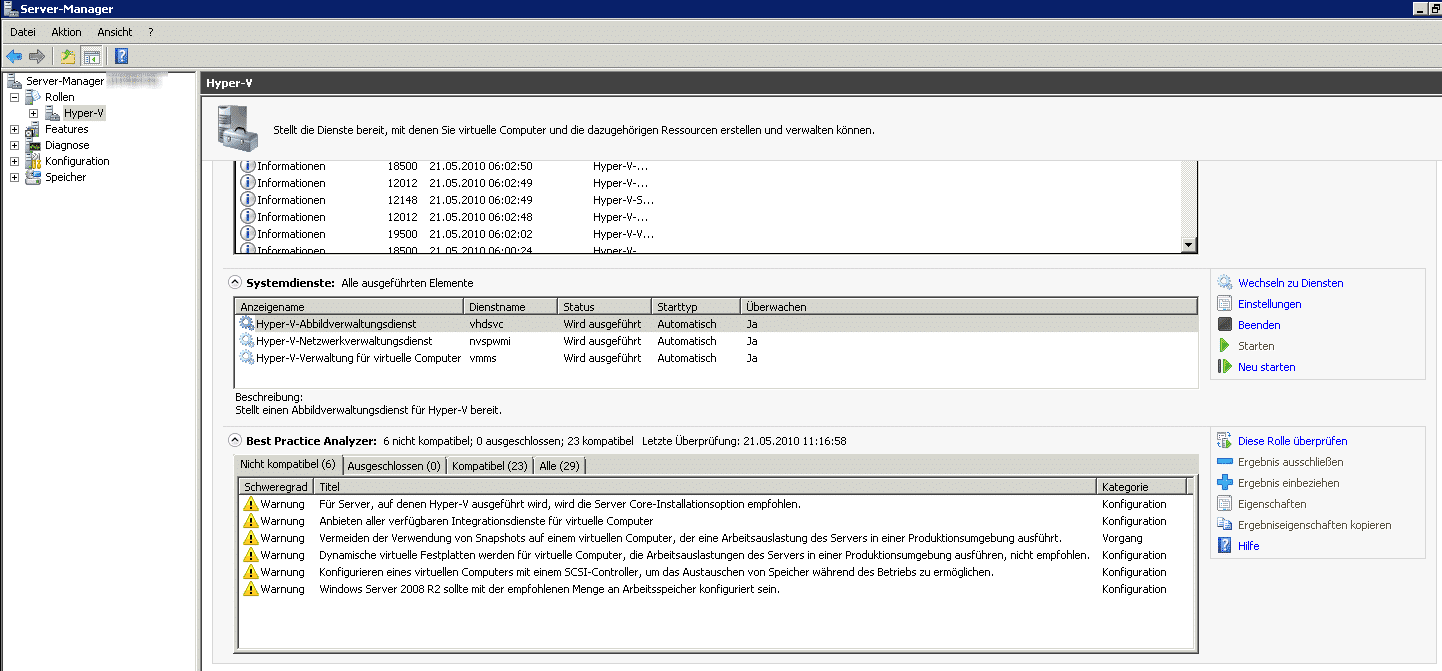The width and height of the screenshot is (1442, 671).
Task: Select Hyper-V-Abbildverwaltungsdienst service row
Action: coord(716,324)
